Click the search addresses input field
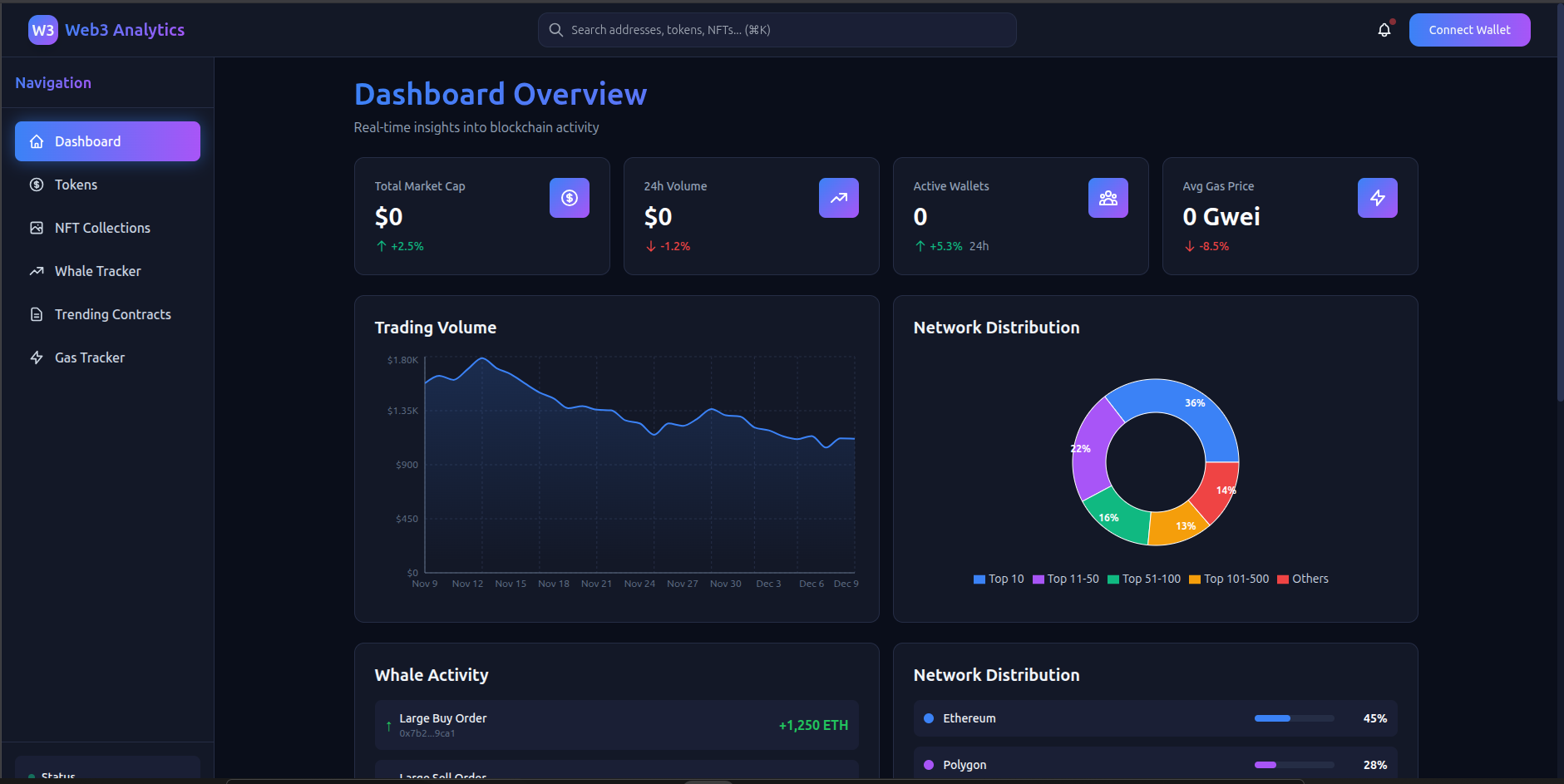This screenshot has height=784, width=1564. (x=776, y=29)
